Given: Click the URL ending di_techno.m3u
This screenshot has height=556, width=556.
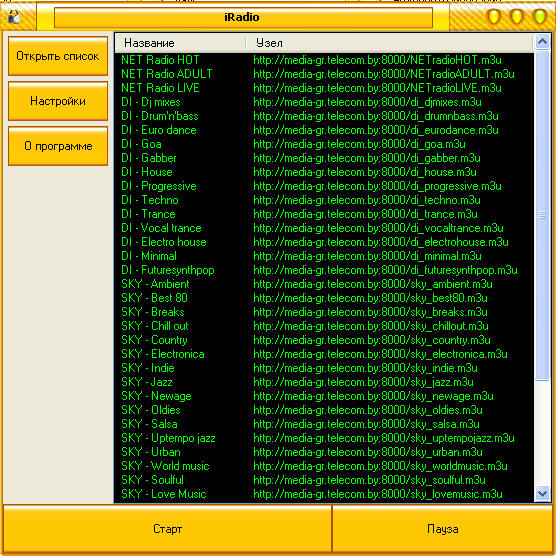Looking at the screenshot, I should (x=367, y=200).
